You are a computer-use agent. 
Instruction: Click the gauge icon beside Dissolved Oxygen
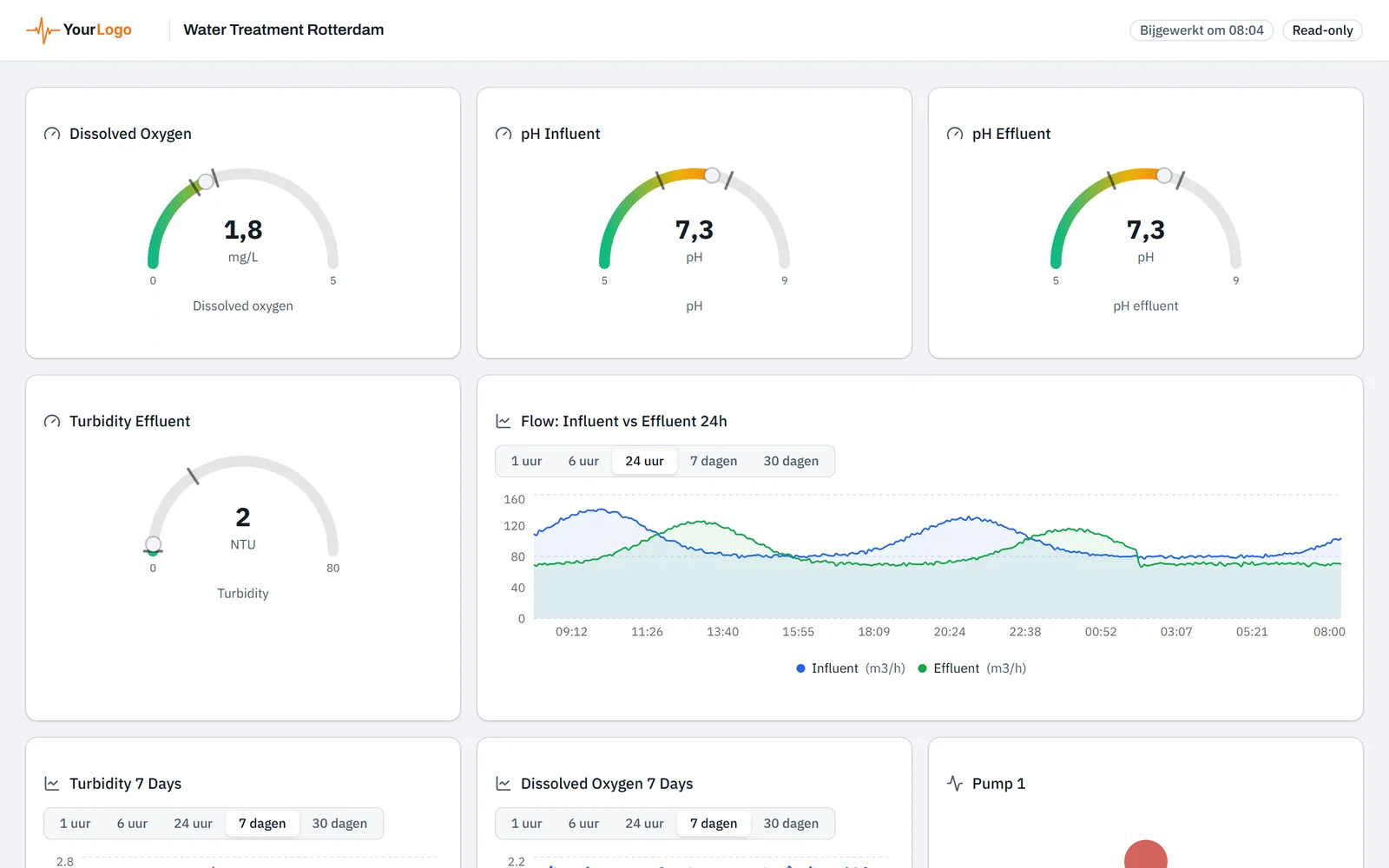[52, 134]
